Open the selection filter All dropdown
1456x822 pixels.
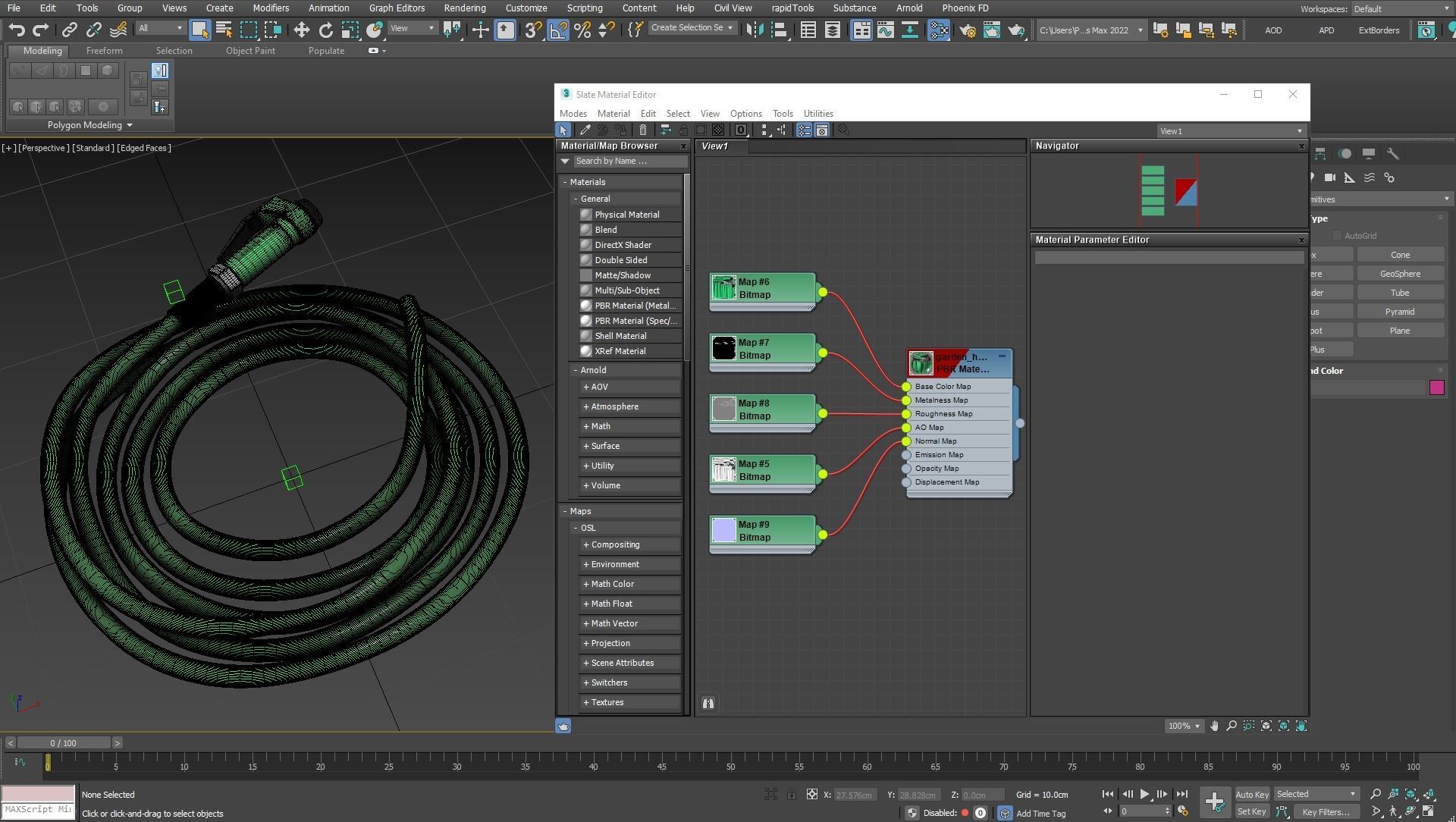pos(161,28)
